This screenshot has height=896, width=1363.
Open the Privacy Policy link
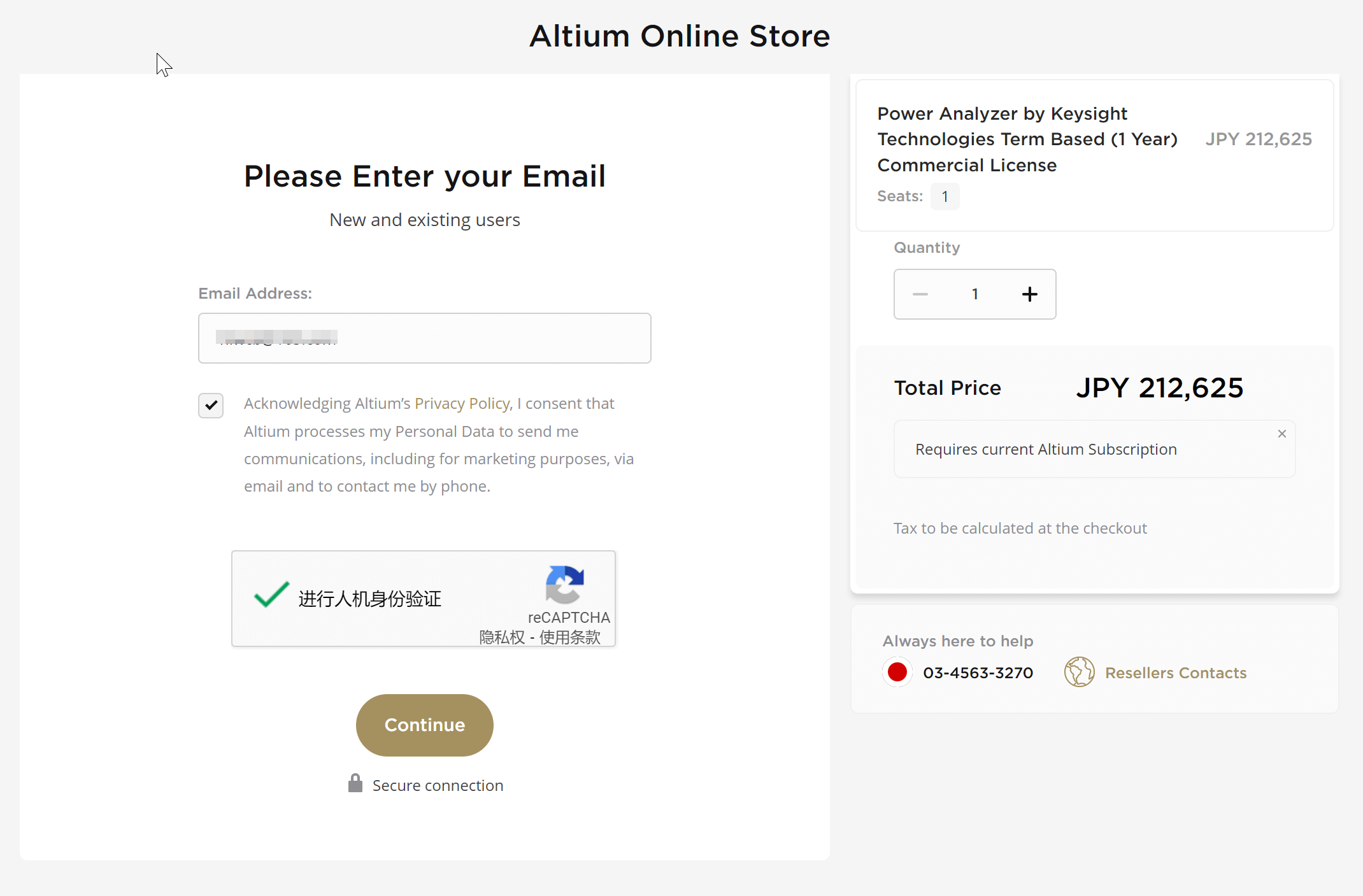[462, 404]
